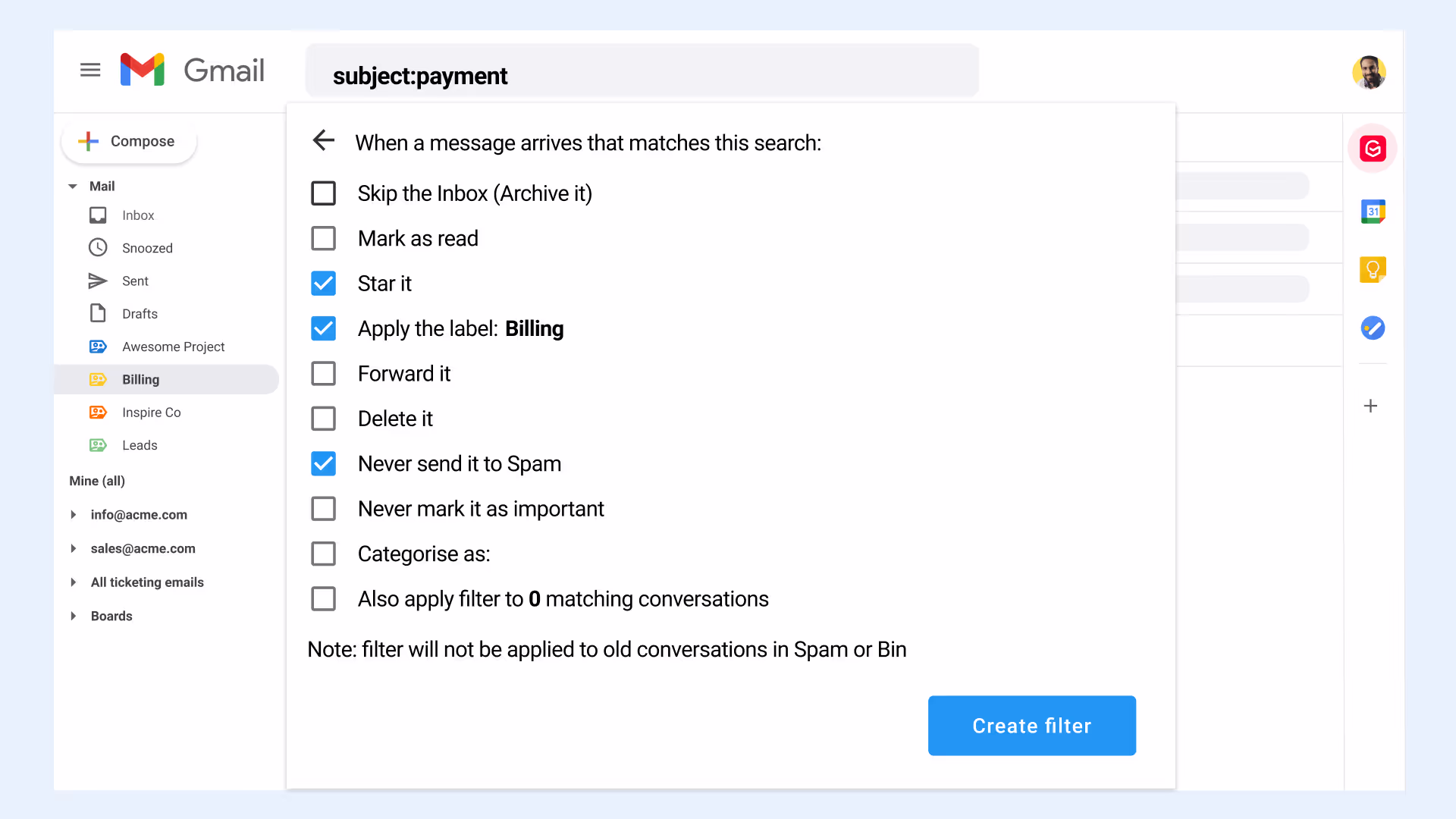The image size is (1456, 819).
Task: Click the back arrow in filter dialog
Action: pyautogui.click(x=324, y=140)
